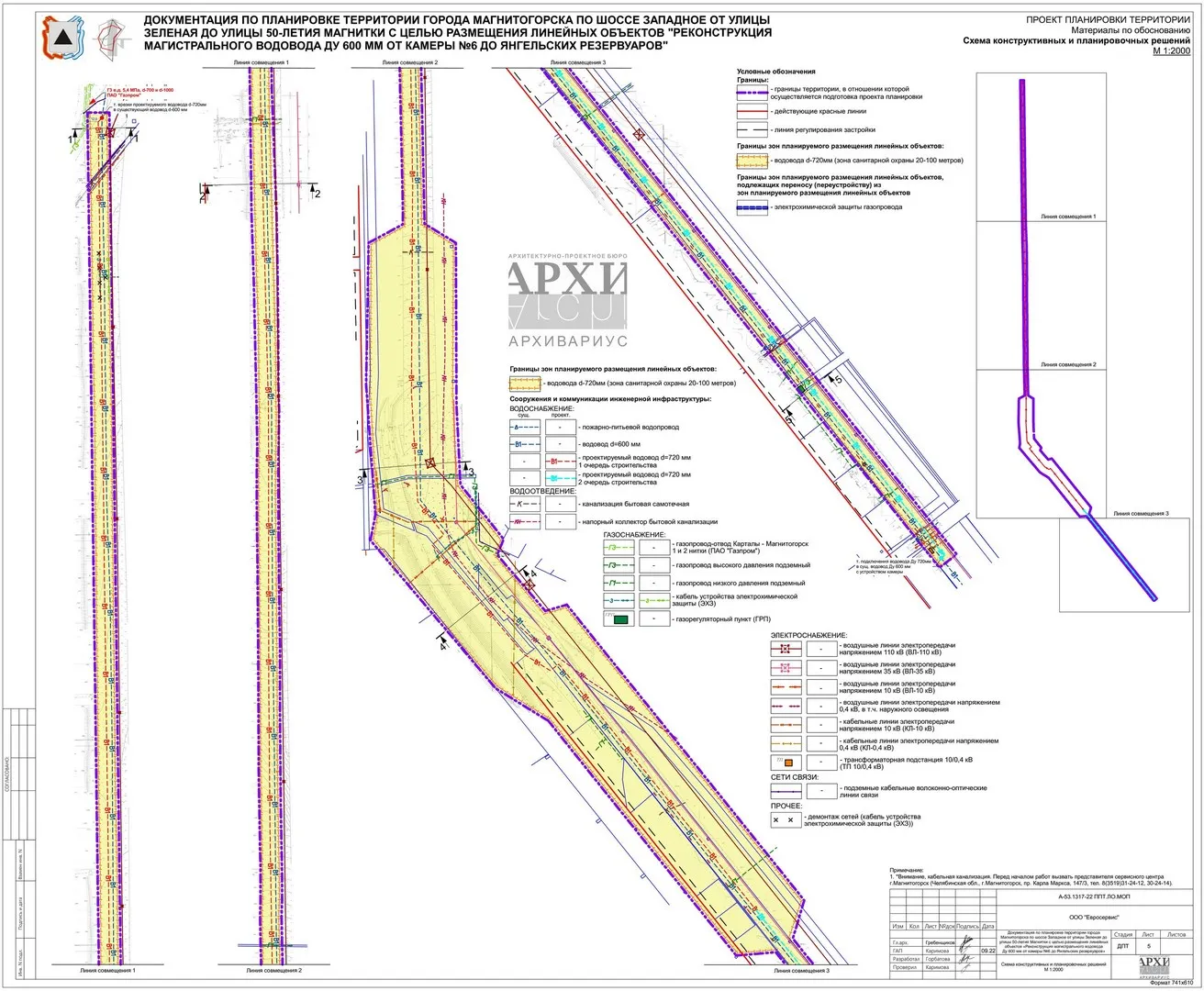The width and height of the screenshot is (1204, 991).
Task: Click the red B1 projected water pipe symbol
Action: click(x=559, y=462)
